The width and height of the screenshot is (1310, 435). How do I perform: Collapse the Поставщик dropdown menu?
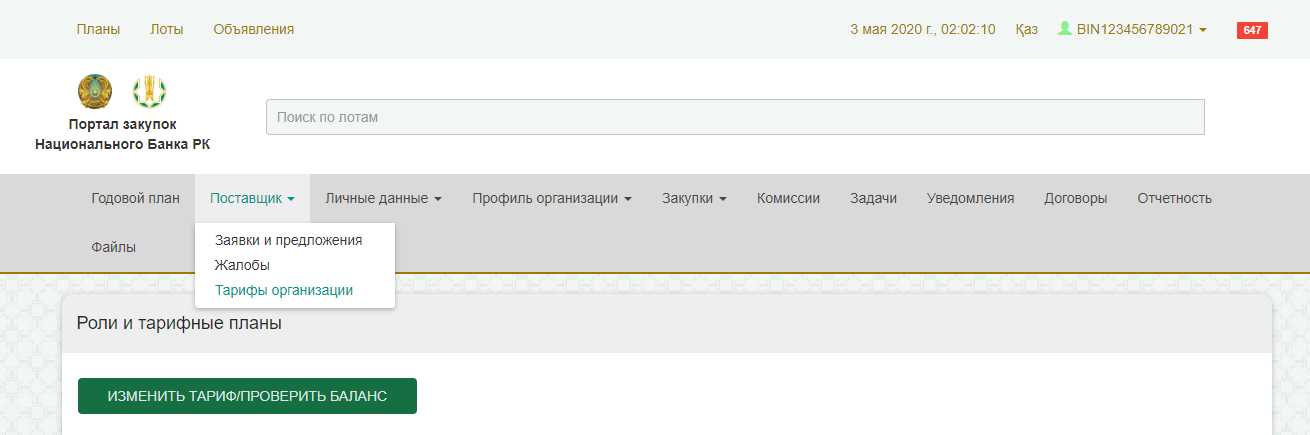(252, 198)
